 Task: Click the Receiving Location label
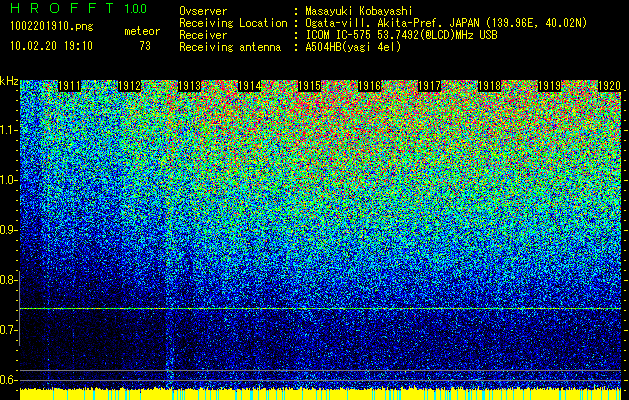(x=233, y=23)
